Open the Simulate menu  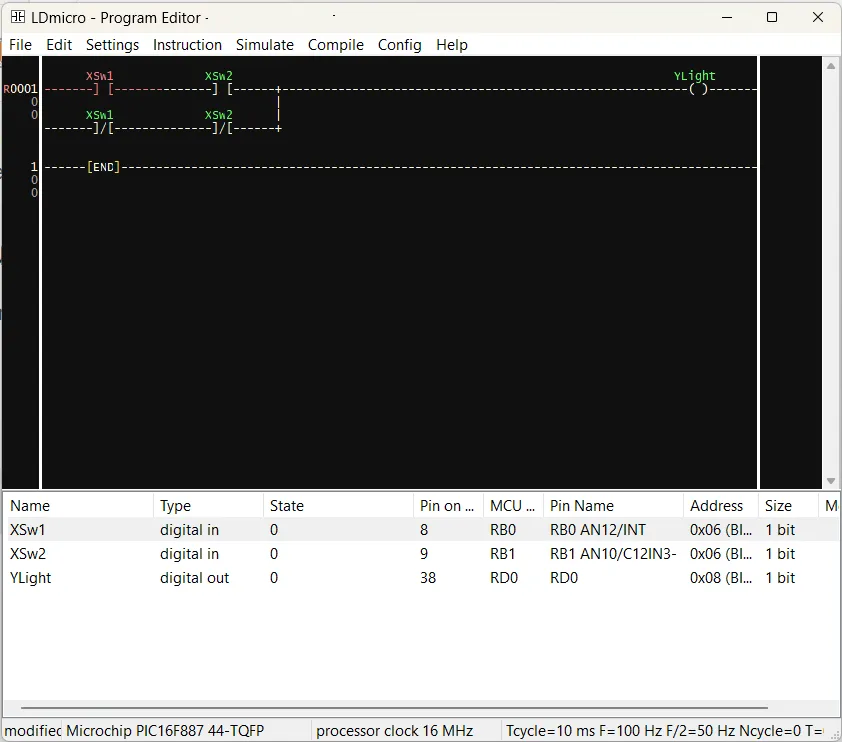(x=265, y=45)
